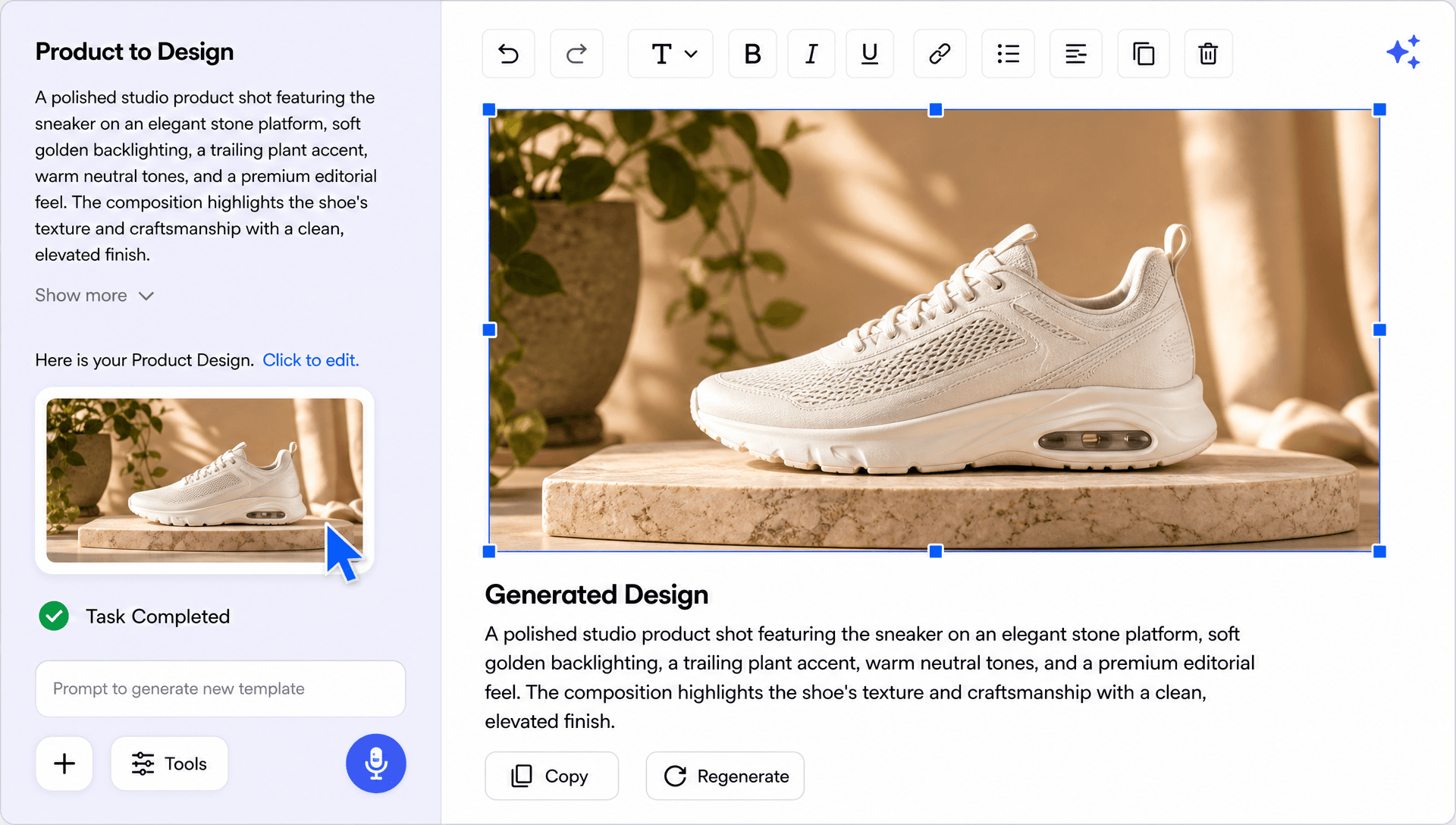Image resolution: width=1456 pixels, height=825 pixels.
Task: Click the Regenerate button
Action: pyautogui.click(x=725, y=776)
